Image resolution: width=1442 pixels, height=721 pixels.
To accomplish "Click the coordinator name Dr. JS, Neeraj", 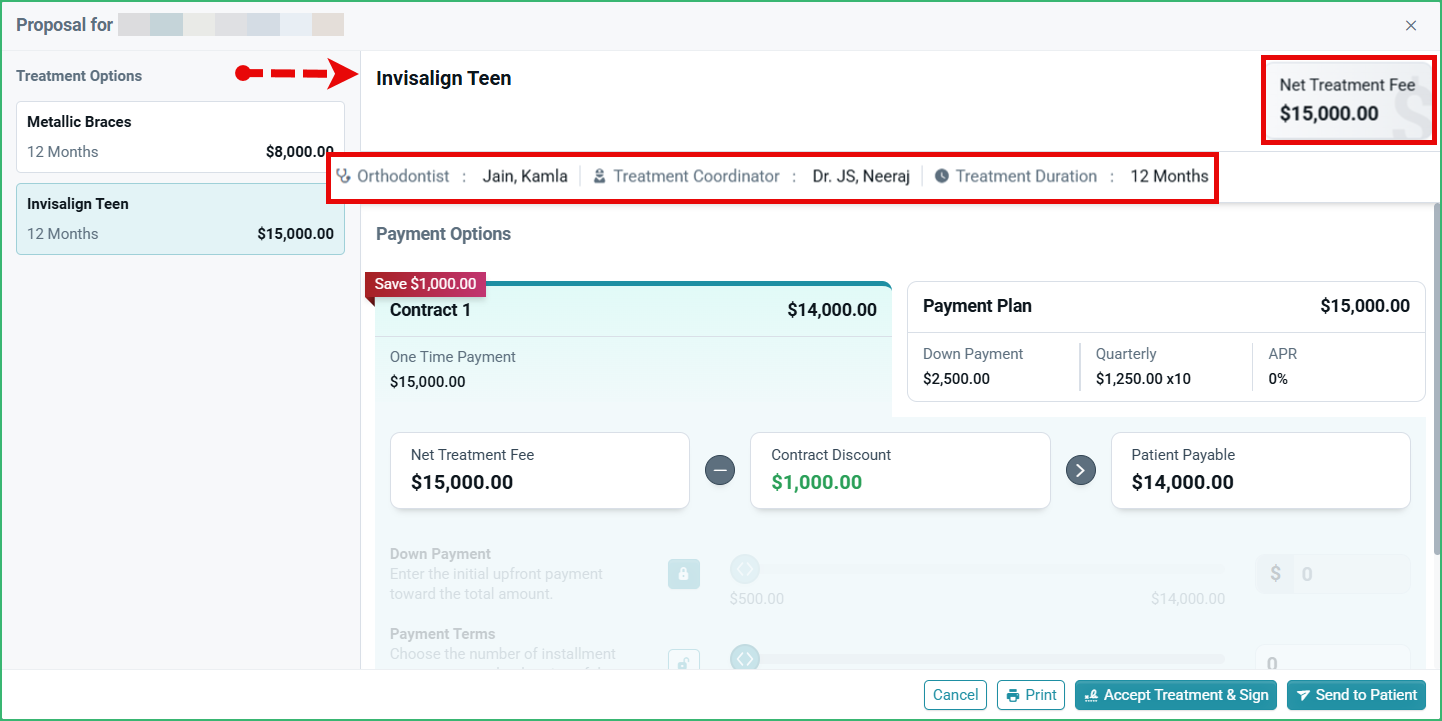I will point(861,176).
